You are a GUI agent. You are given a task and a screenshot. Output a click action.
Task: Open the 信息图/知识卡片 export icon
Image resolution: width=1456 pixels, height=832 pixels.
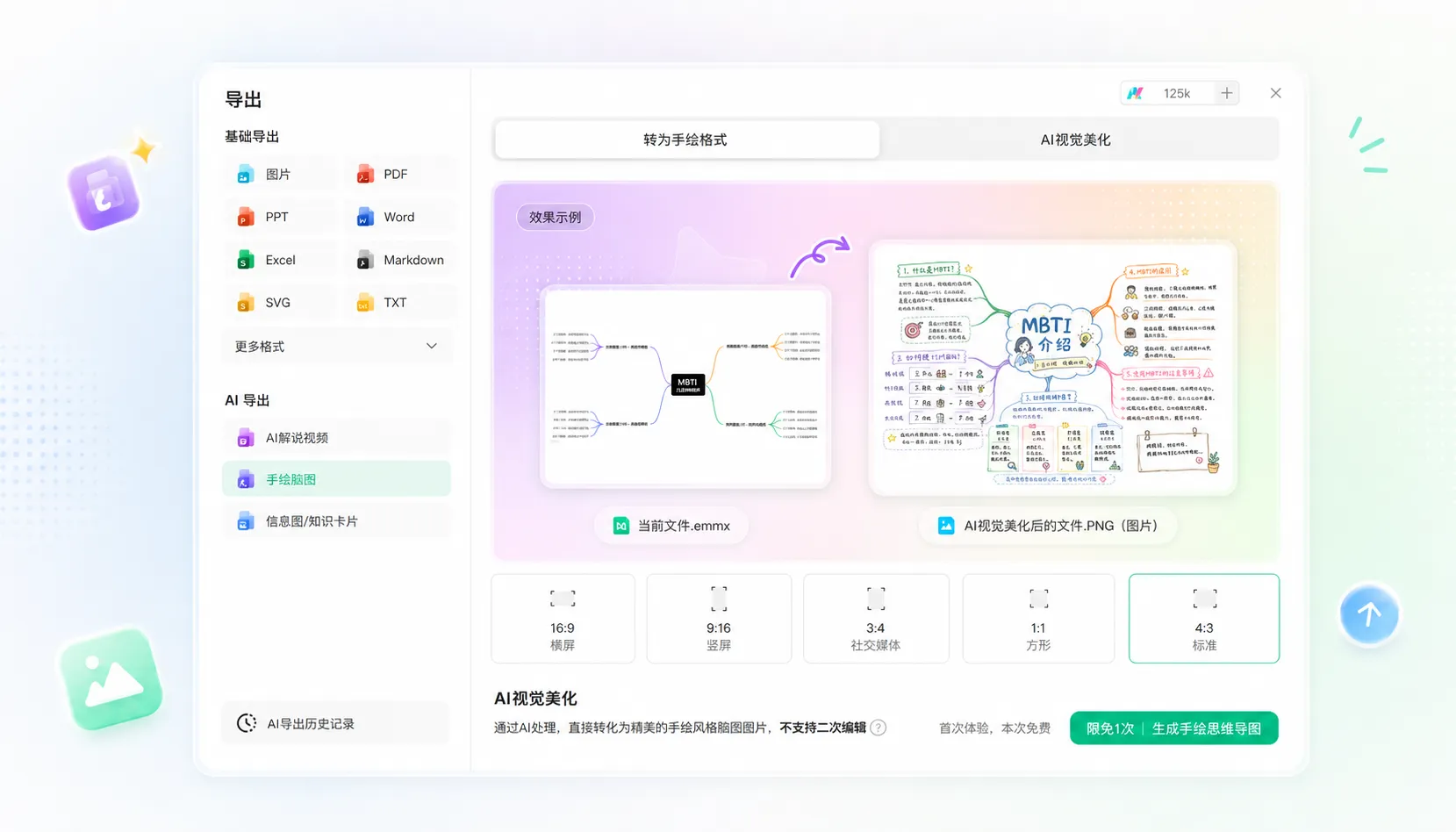(246, 521)
